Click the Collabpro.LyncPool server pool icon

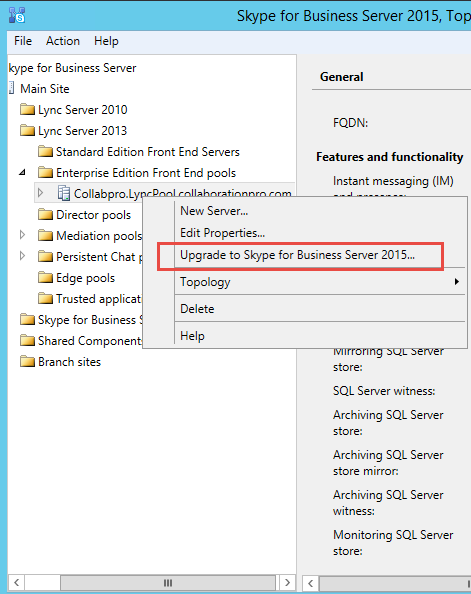pos(64,193)
